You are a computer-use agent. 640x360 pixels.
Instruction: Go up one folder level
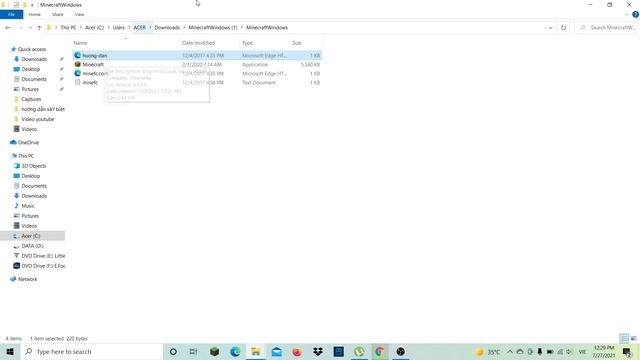coord(39,28)
